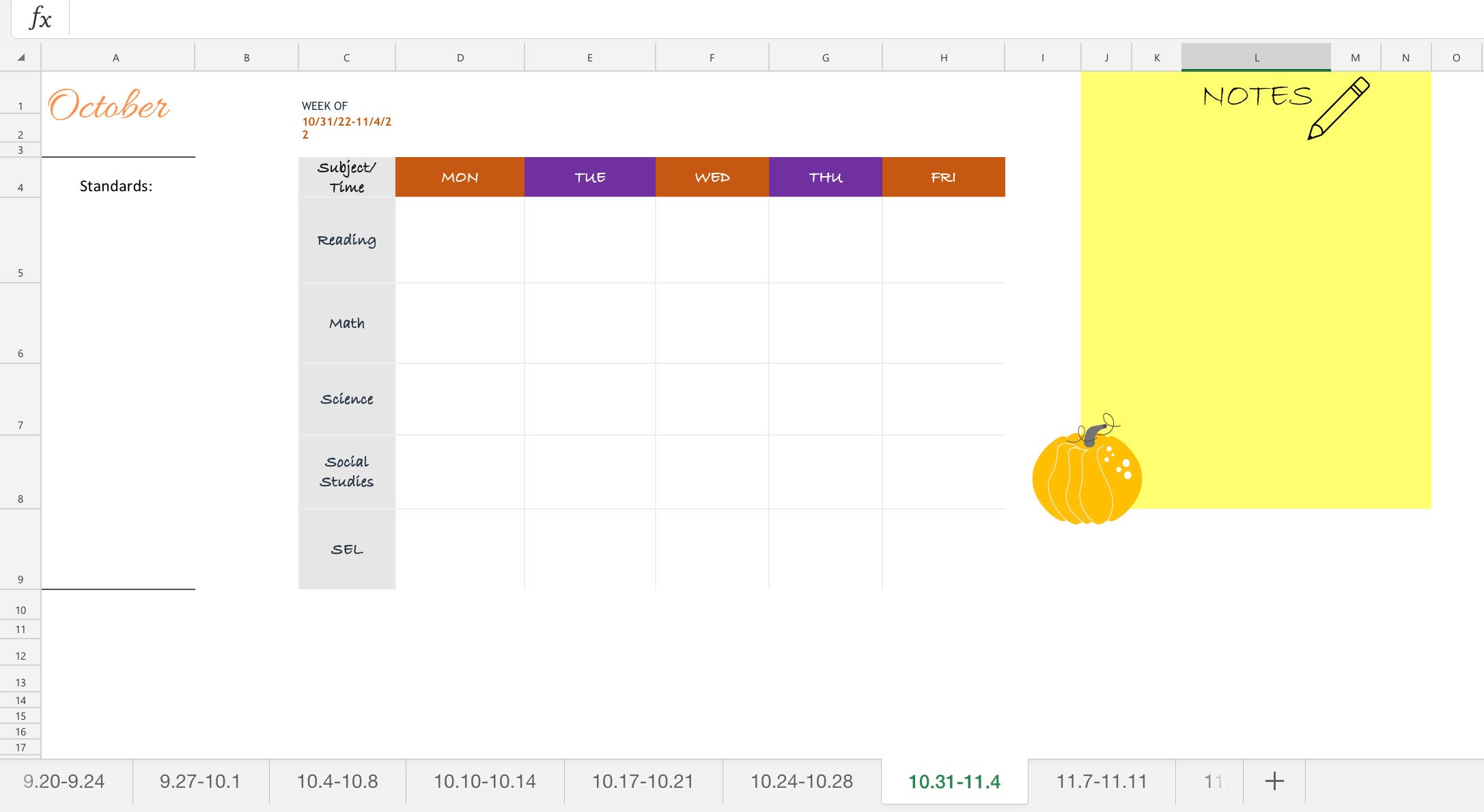The width and height of the screenshot is (1484, 812).
Task: Open the 9.20-9.24 sheet tab
Action: (x=65, y=781)
